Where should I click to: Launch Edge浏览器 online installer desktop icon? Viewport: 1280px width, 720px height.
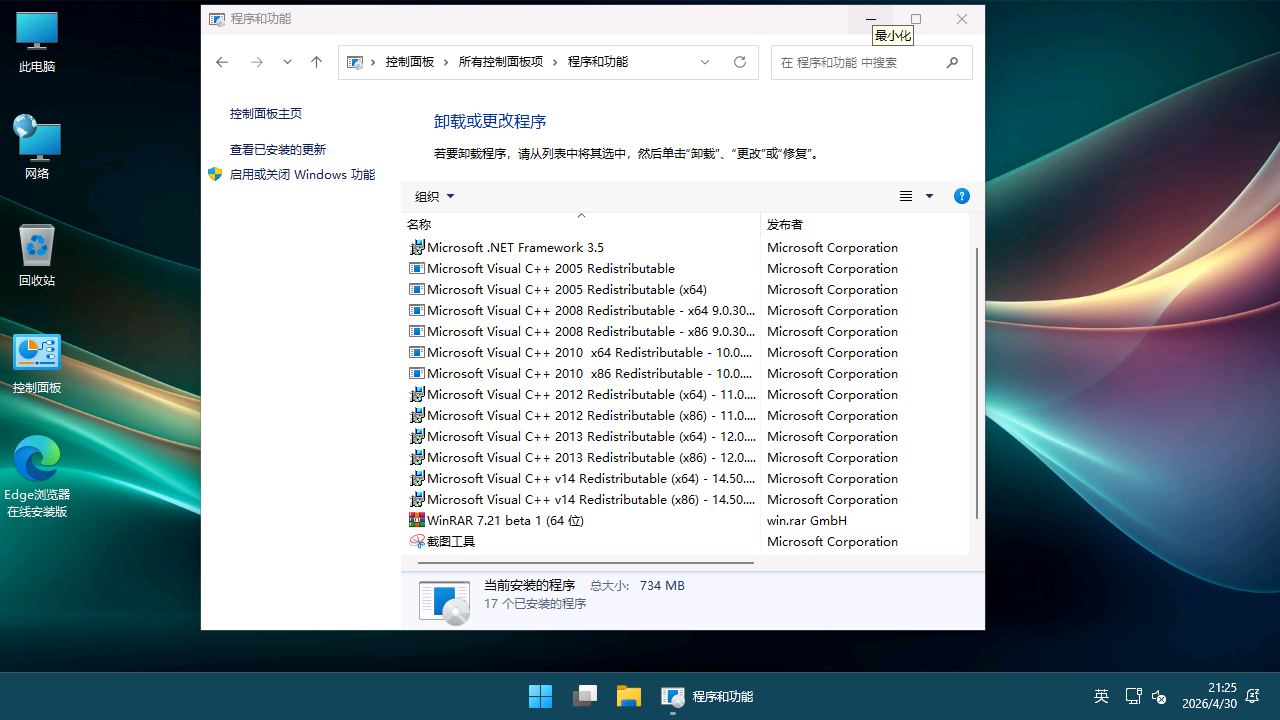point(37,476)
